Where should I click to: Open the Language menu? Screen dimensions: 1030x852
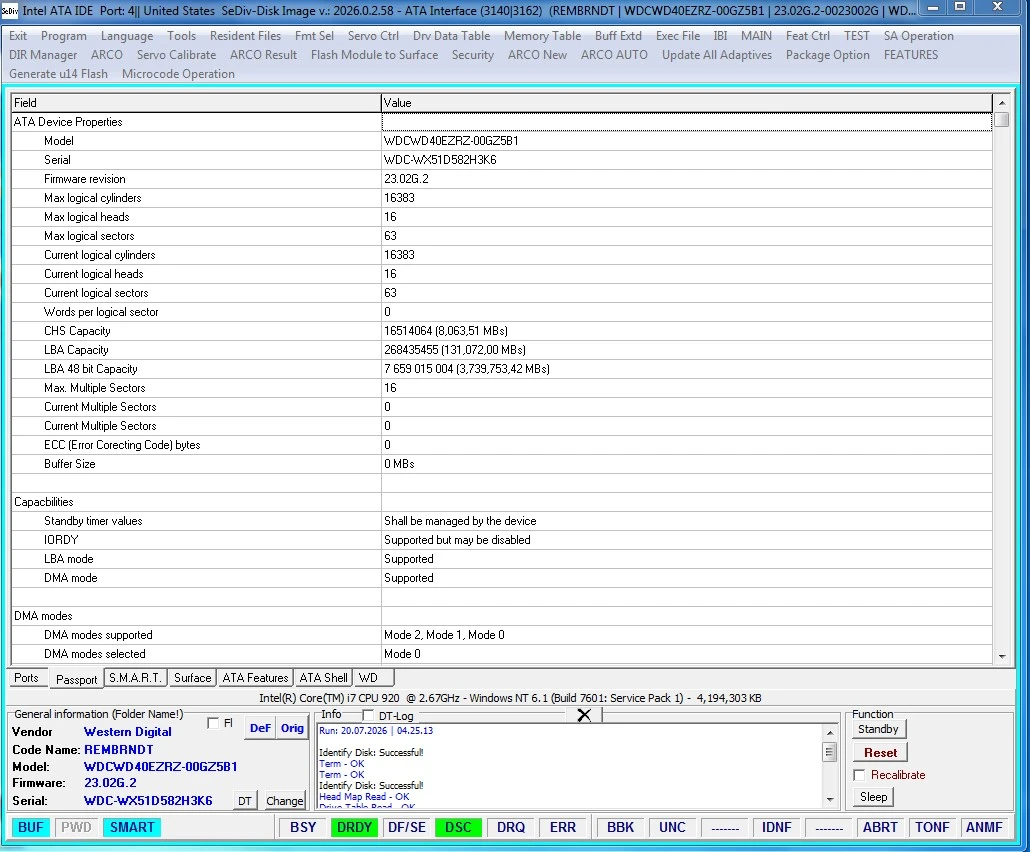[127, 36]
